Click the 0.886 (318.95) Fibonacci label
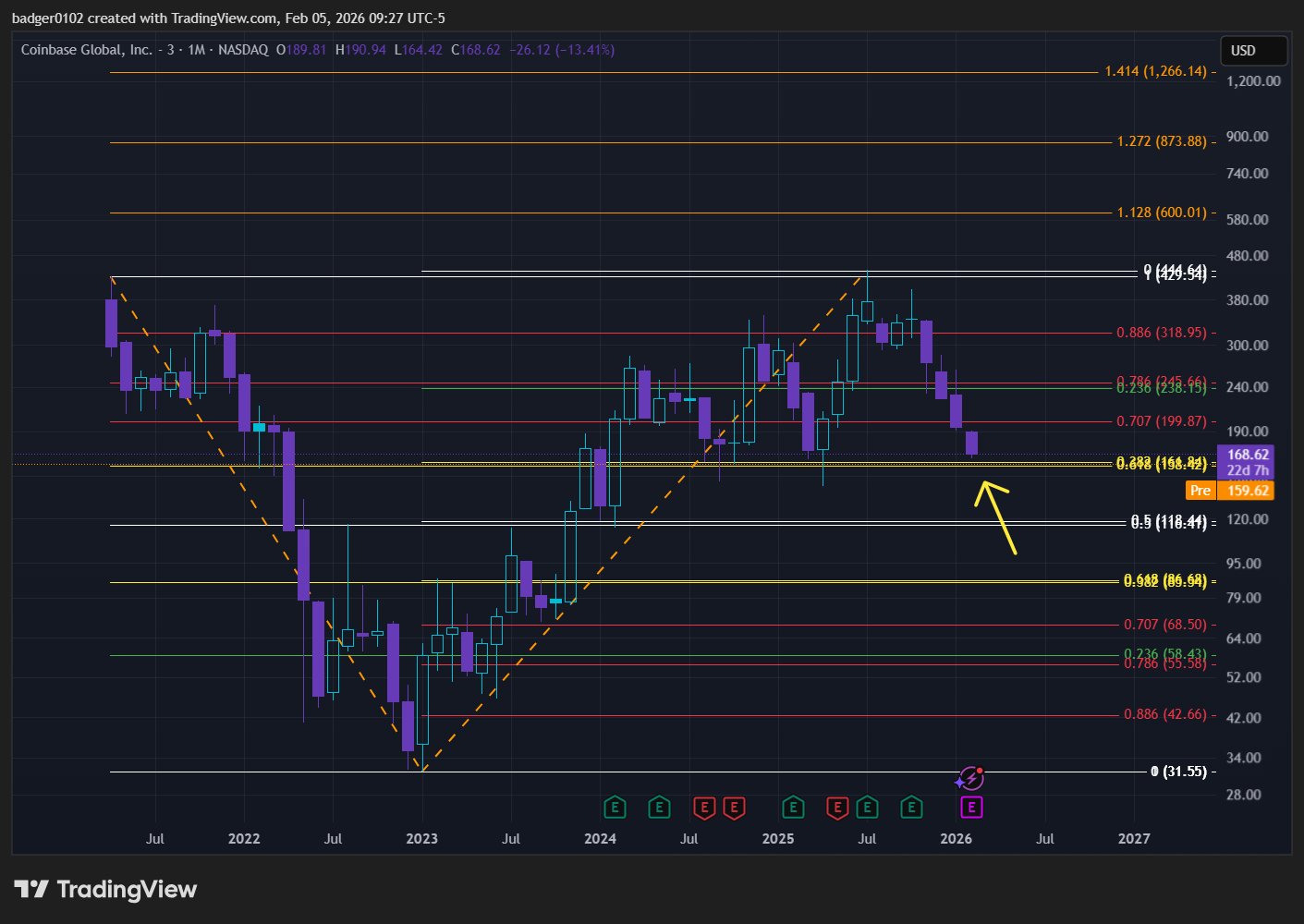The image size is (1304, 924). click(x=1162, y=333)
